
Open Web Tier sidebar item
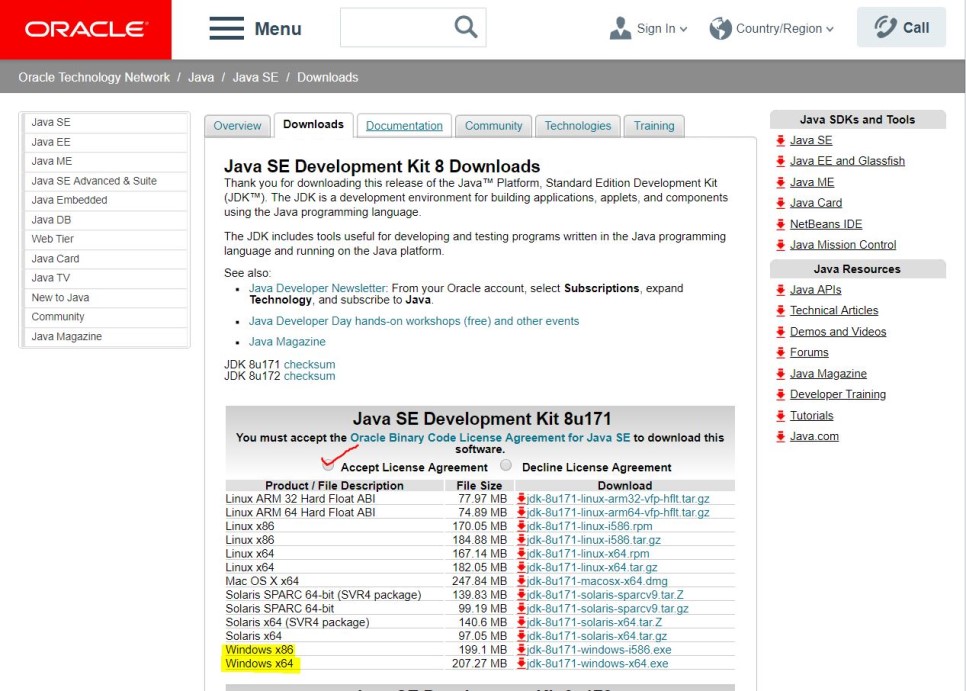click(x=105, y=239)
